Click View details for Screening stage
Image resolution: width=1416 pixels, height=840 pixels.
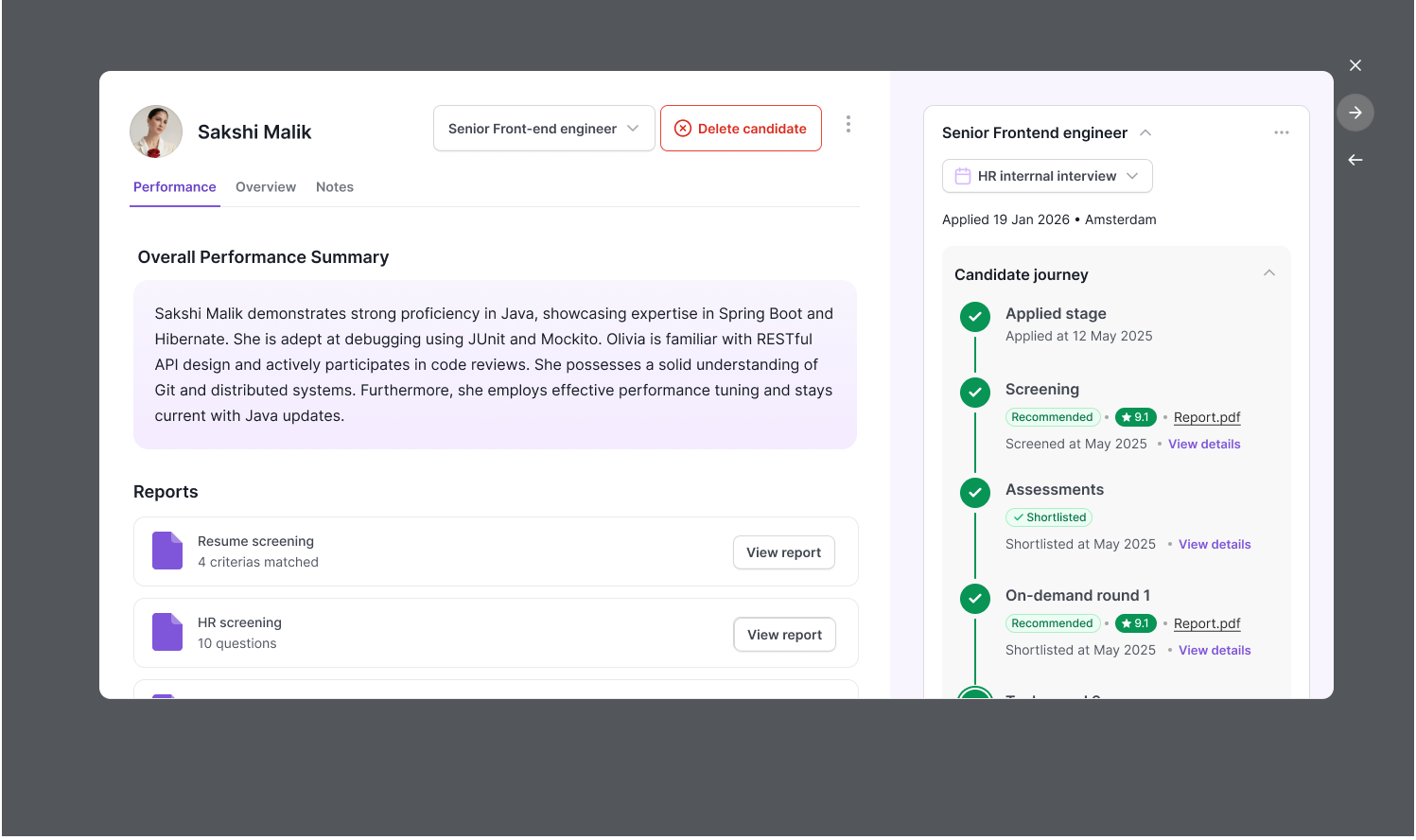click(x=1204, y=445)
